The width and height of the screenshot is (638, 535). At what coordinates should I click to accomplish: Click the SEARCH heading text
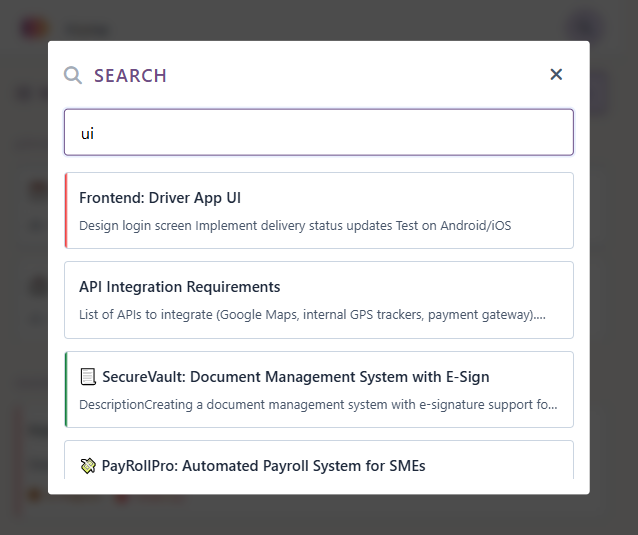point(130,76)
